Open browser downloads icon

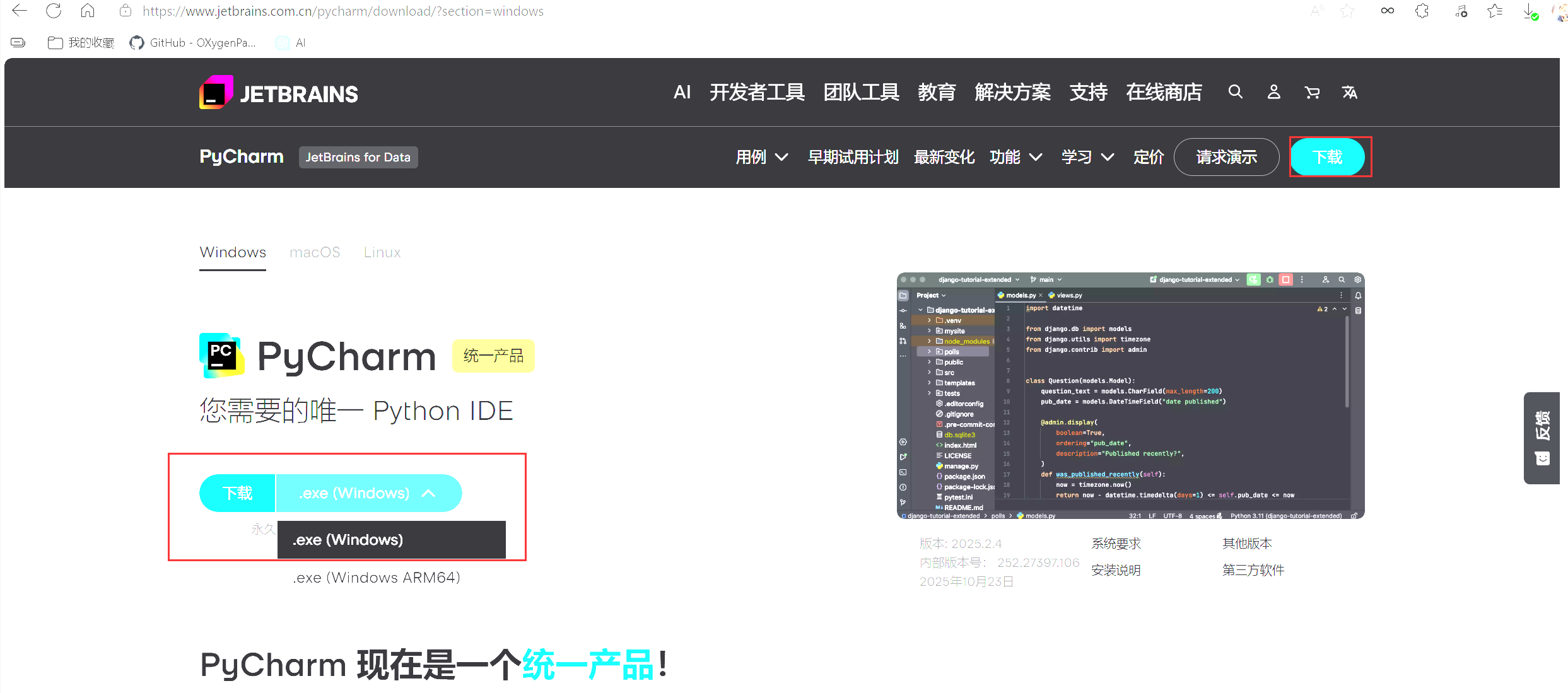[x=1530, y=11]
